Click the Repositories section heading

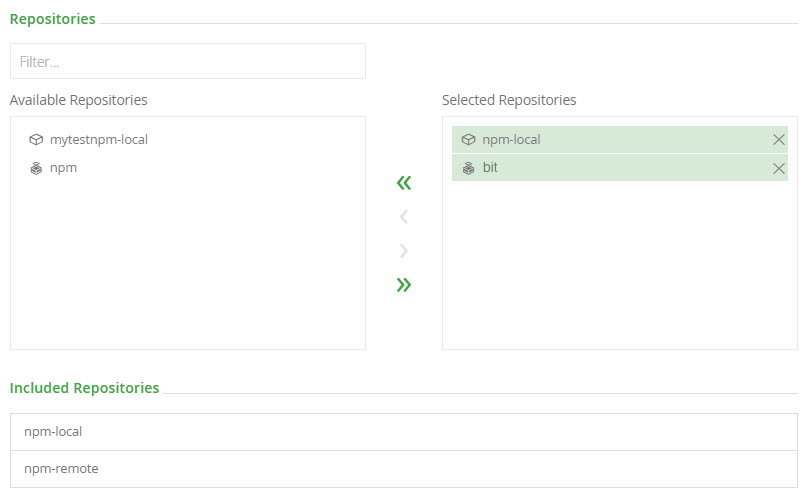[x=53, y=18]
